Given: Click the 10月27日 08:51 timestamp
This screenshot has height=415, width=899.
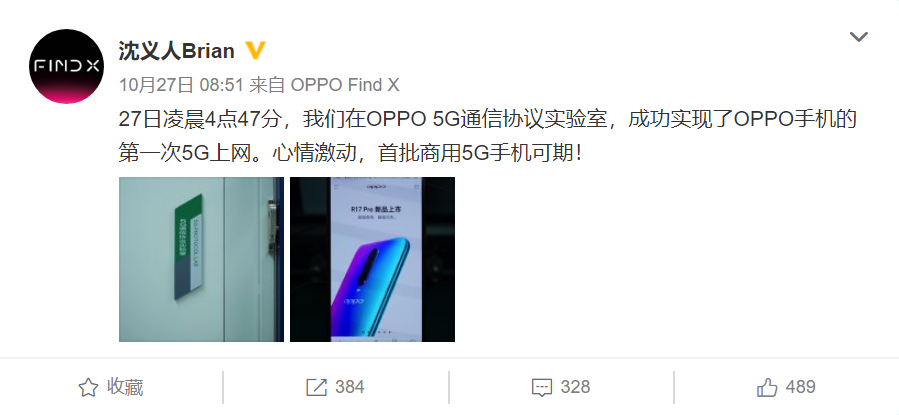Looking at the screenshot, I should tap(183, 85).
